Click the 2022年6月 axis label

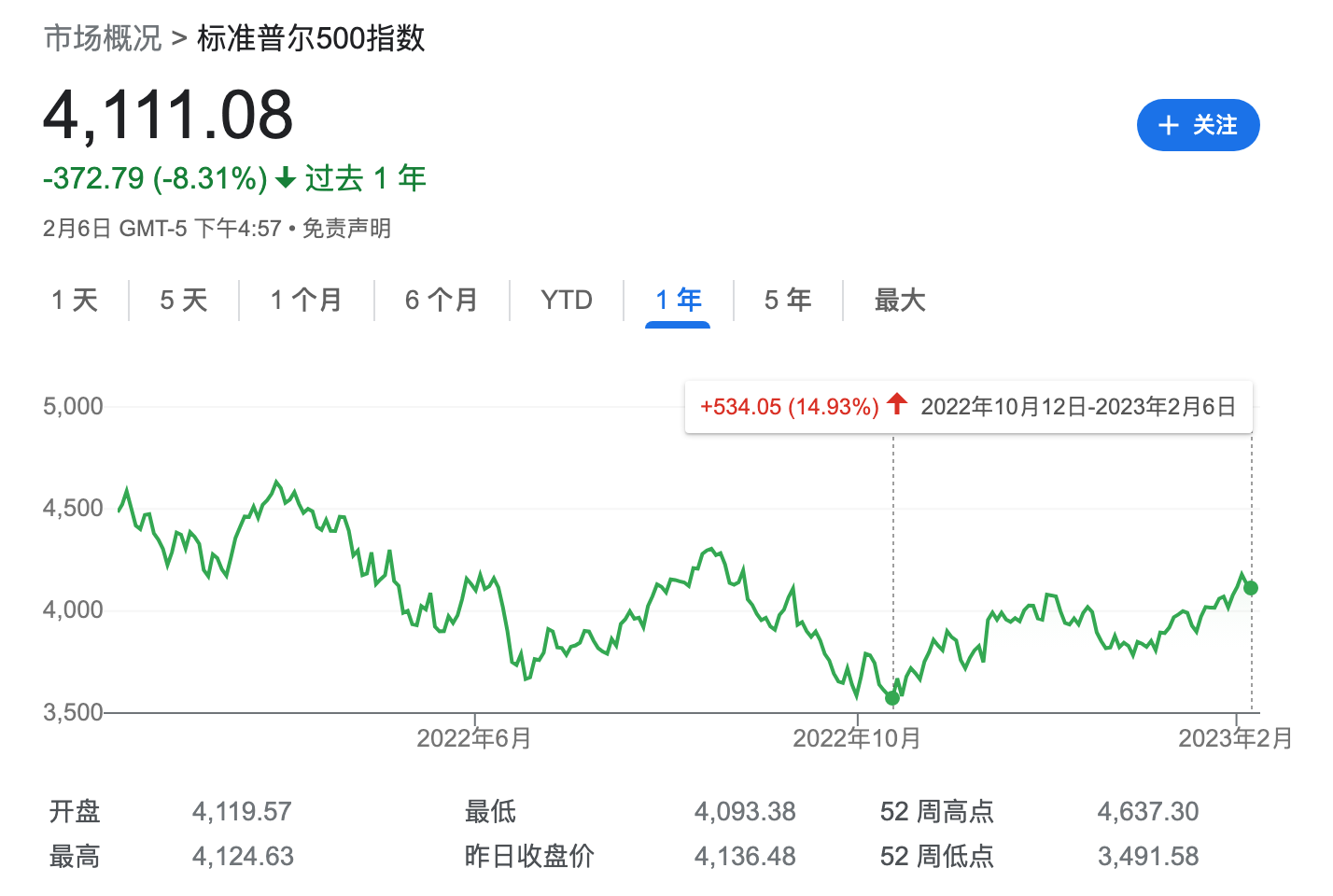(x=474, y=738)
